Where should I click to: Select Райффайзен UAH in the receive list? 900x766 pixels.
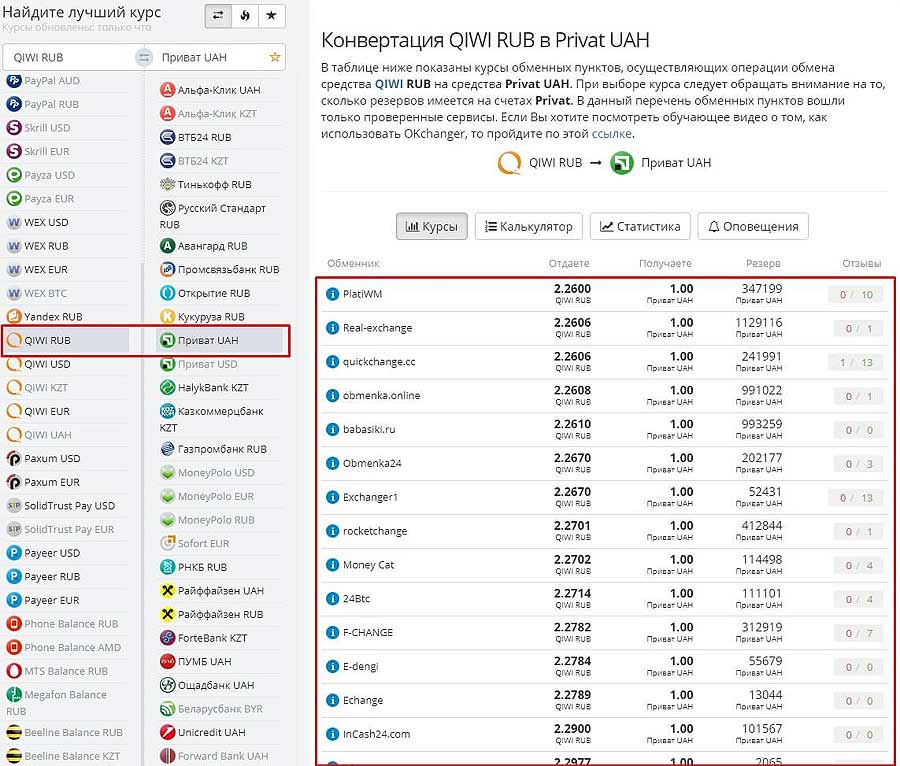pyautogui.click(x=212, y=591)
